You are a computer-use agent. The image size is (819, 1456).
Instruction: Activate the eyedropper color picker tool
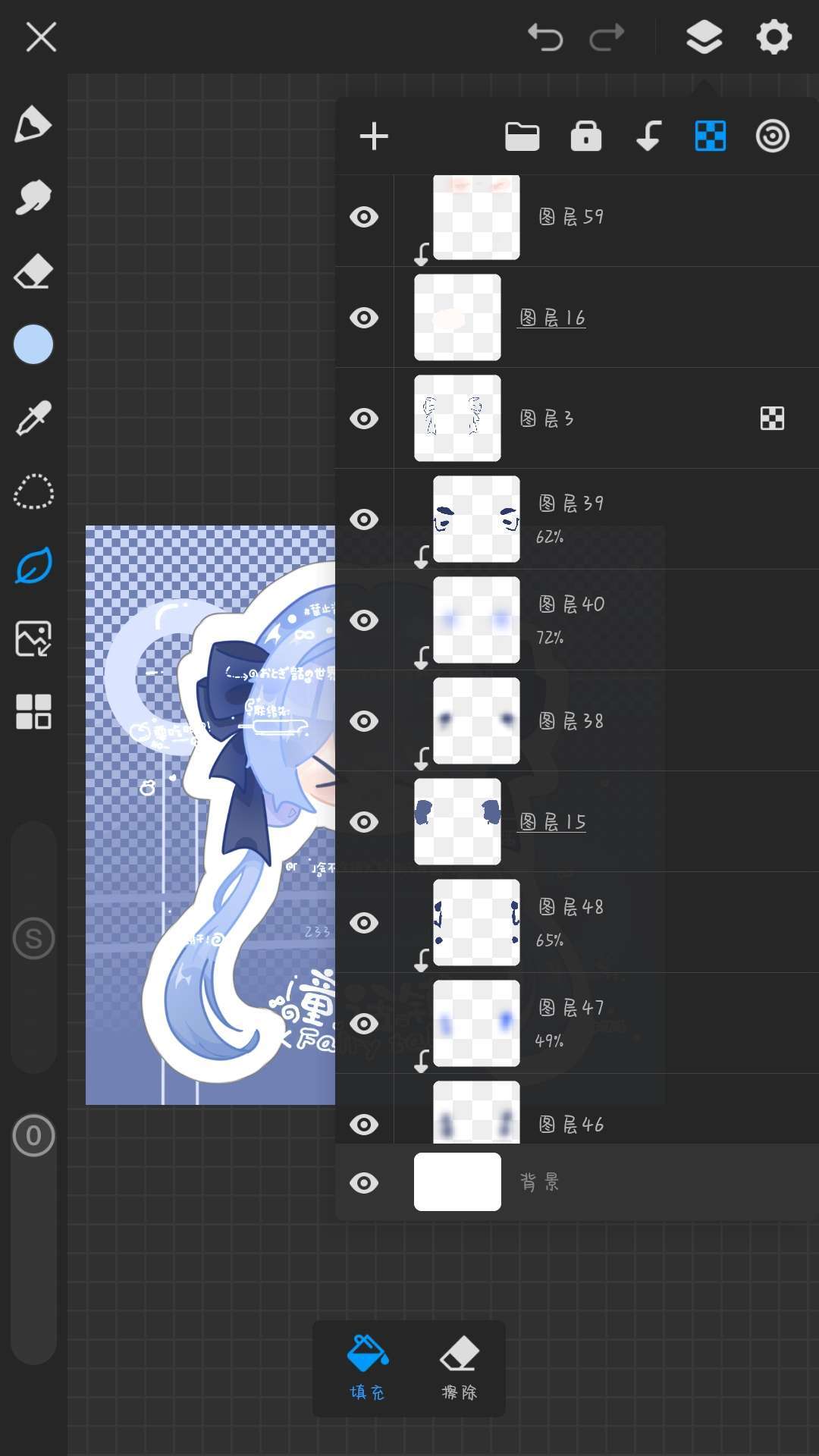(33, 418)
